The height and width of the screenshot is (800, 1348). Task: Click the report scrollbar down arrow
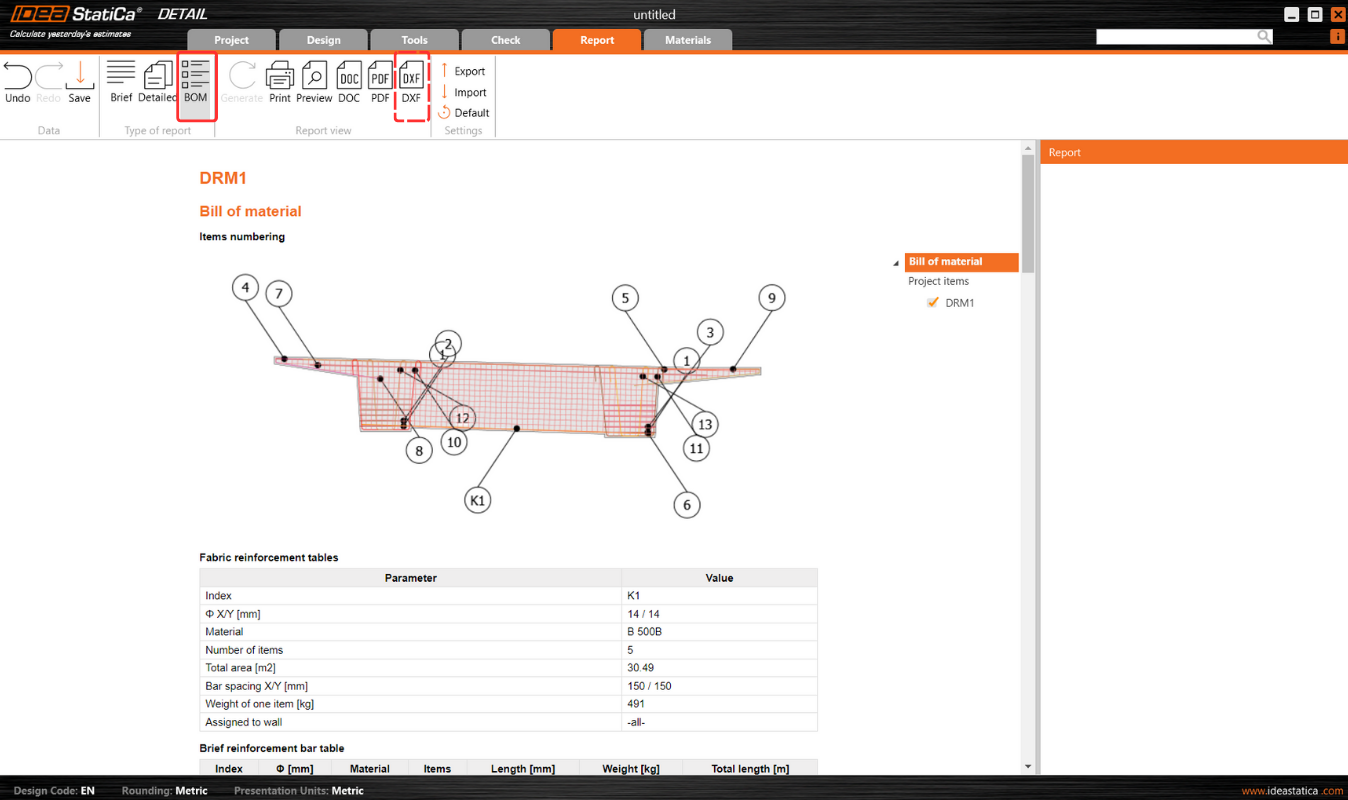pyautogui.click(x=1028, y=766)
